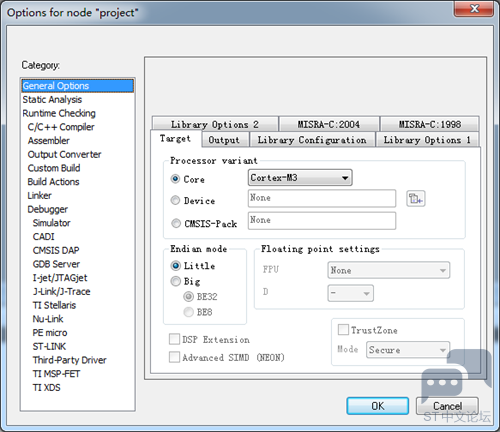Select the Core radio button

[x=175, y=179]
